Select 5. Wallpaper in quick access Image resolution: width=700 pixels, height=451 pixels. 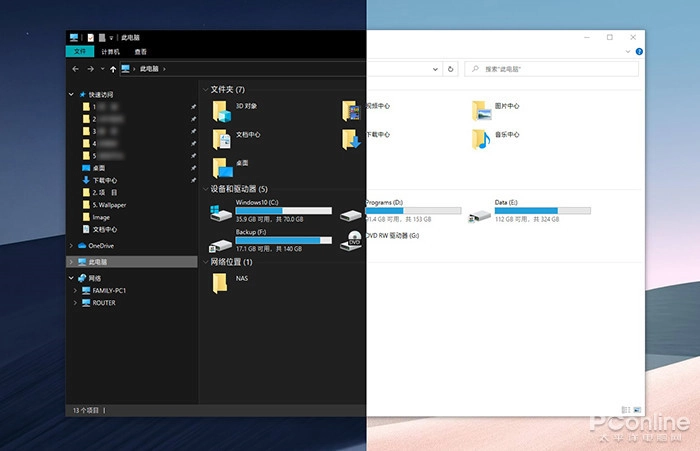pos(109,204)
